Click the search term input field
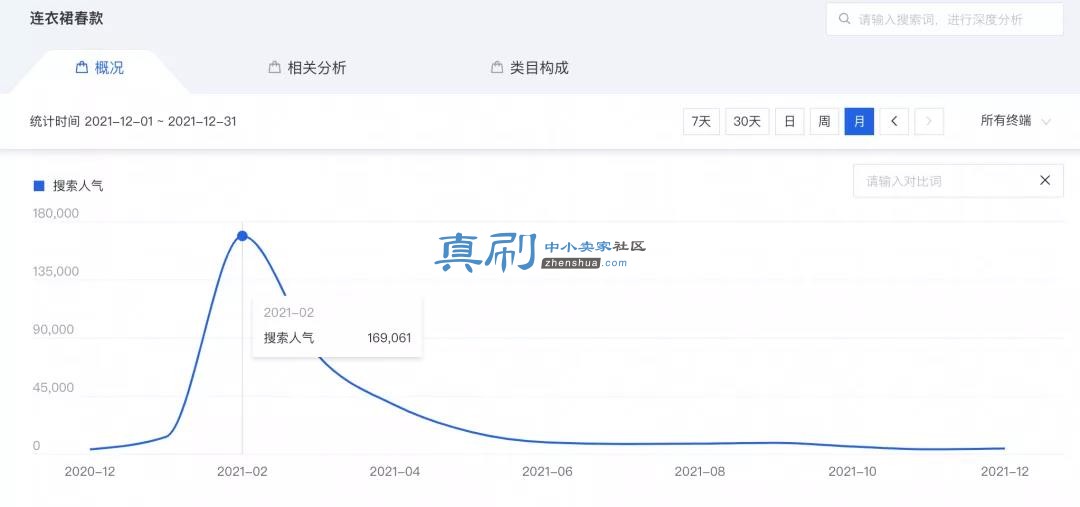 coord(944,19)
